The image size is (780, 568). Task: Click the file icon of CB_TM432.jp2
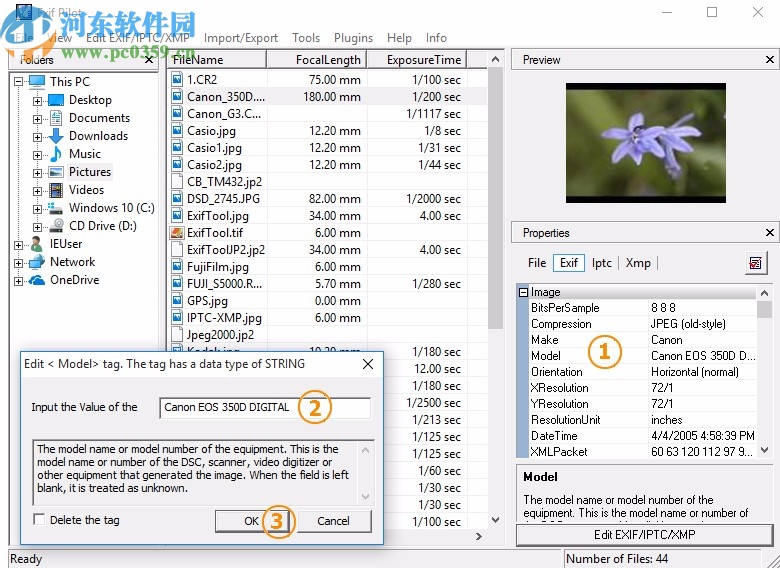coord(177,182)
